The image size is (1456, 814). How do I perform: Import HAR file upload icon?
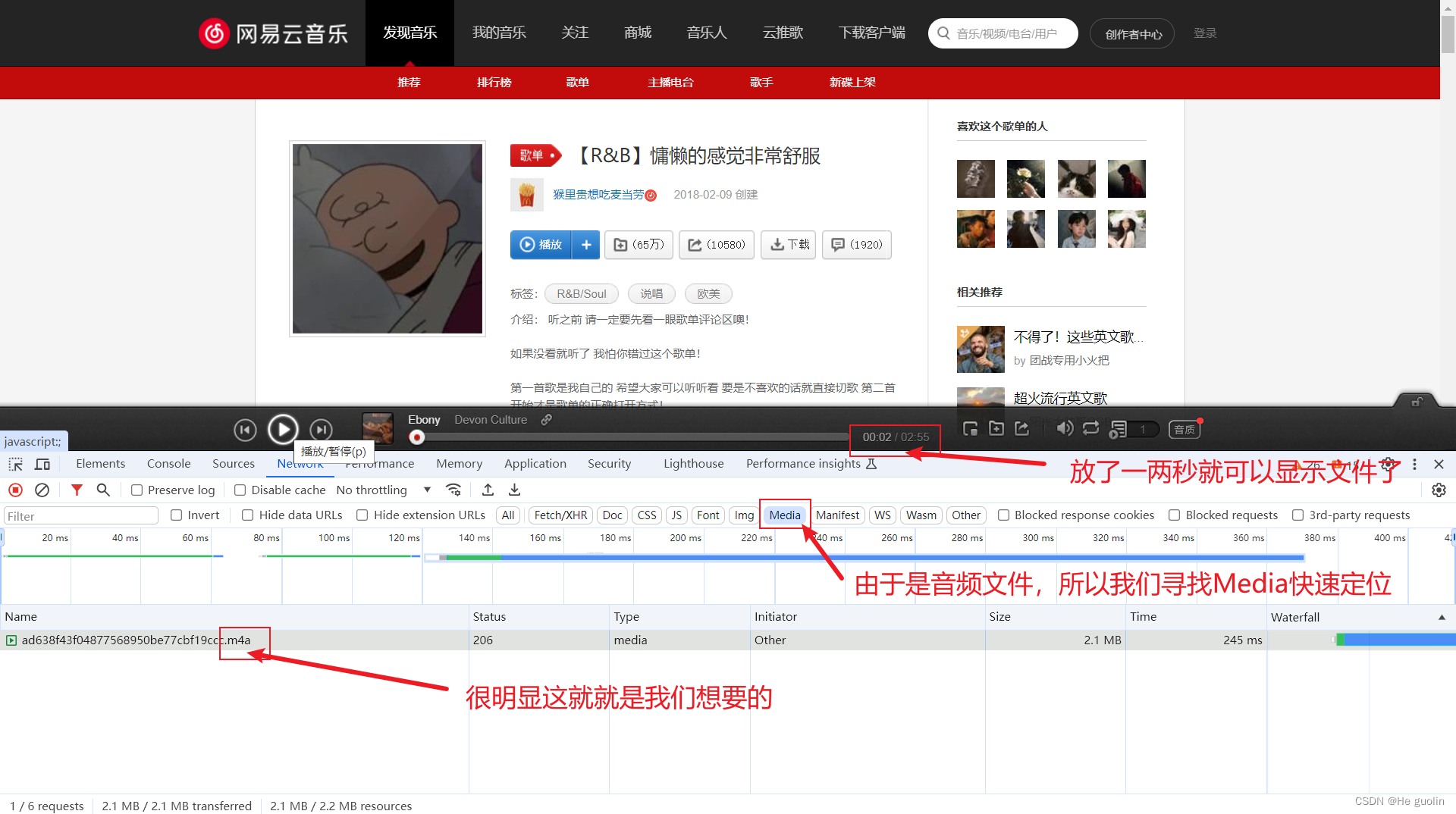[x=488, y=490]
